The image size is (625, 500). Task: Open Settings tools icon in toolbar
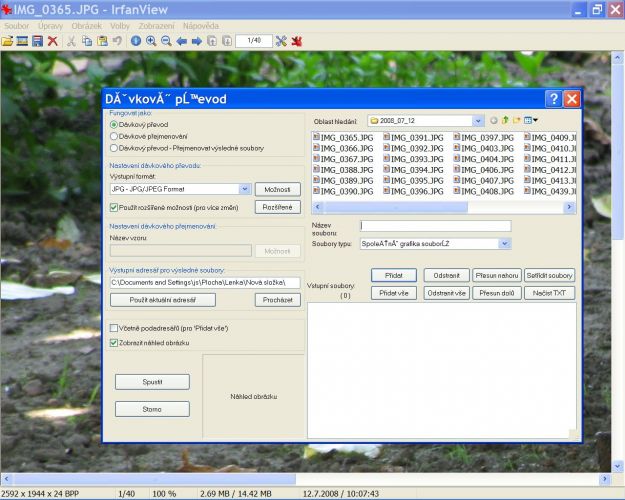pyautogui.click(x=281, y=41)
